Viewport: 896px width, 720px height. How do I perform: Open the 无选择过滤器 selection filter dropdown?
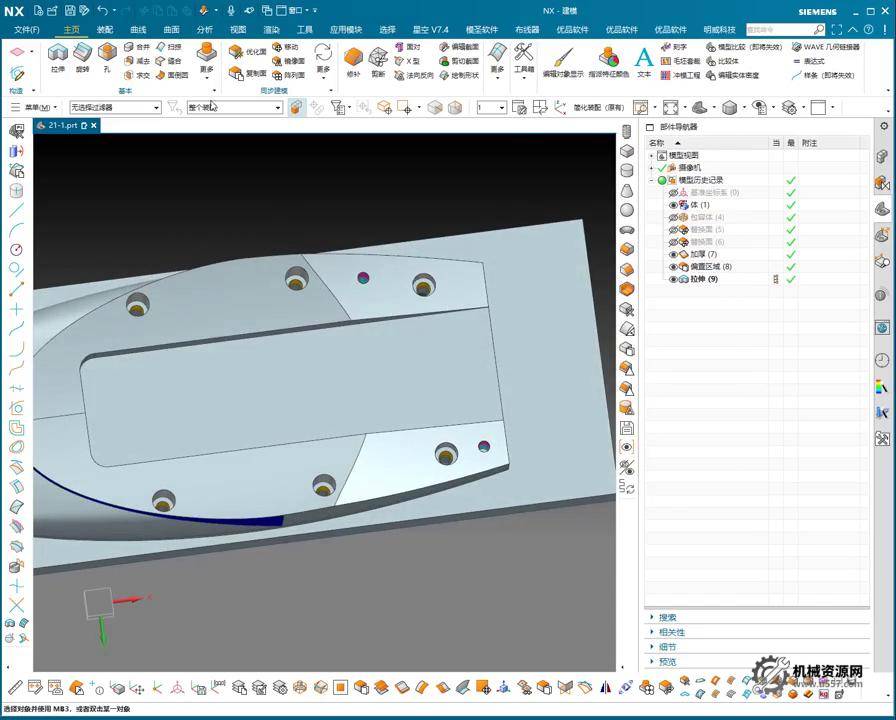tap(115, 107)
